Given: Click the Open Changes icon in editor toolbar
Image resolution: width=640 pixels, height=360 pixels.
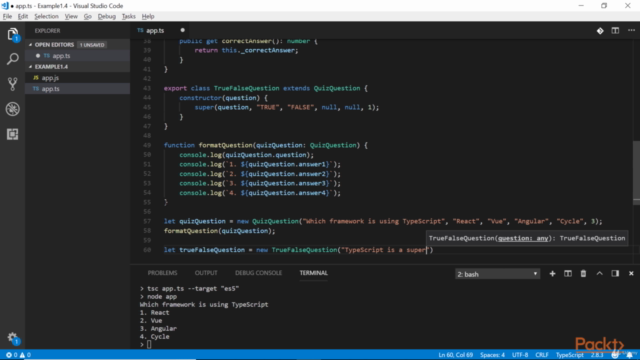Looking at the screenshot, I should (600, 31).
